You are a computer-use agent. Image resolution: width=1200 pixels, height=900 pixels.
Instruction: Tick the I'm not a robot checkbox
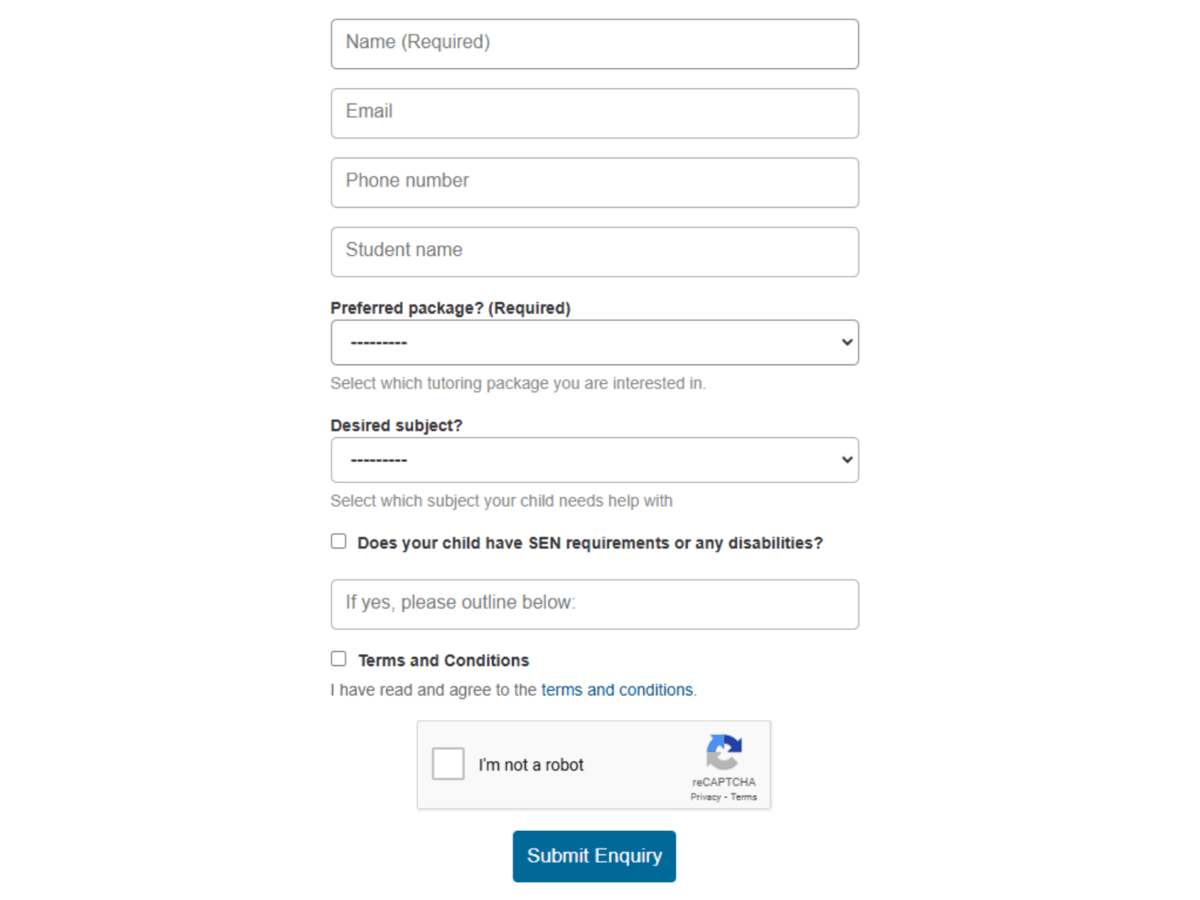coord(448,764)
